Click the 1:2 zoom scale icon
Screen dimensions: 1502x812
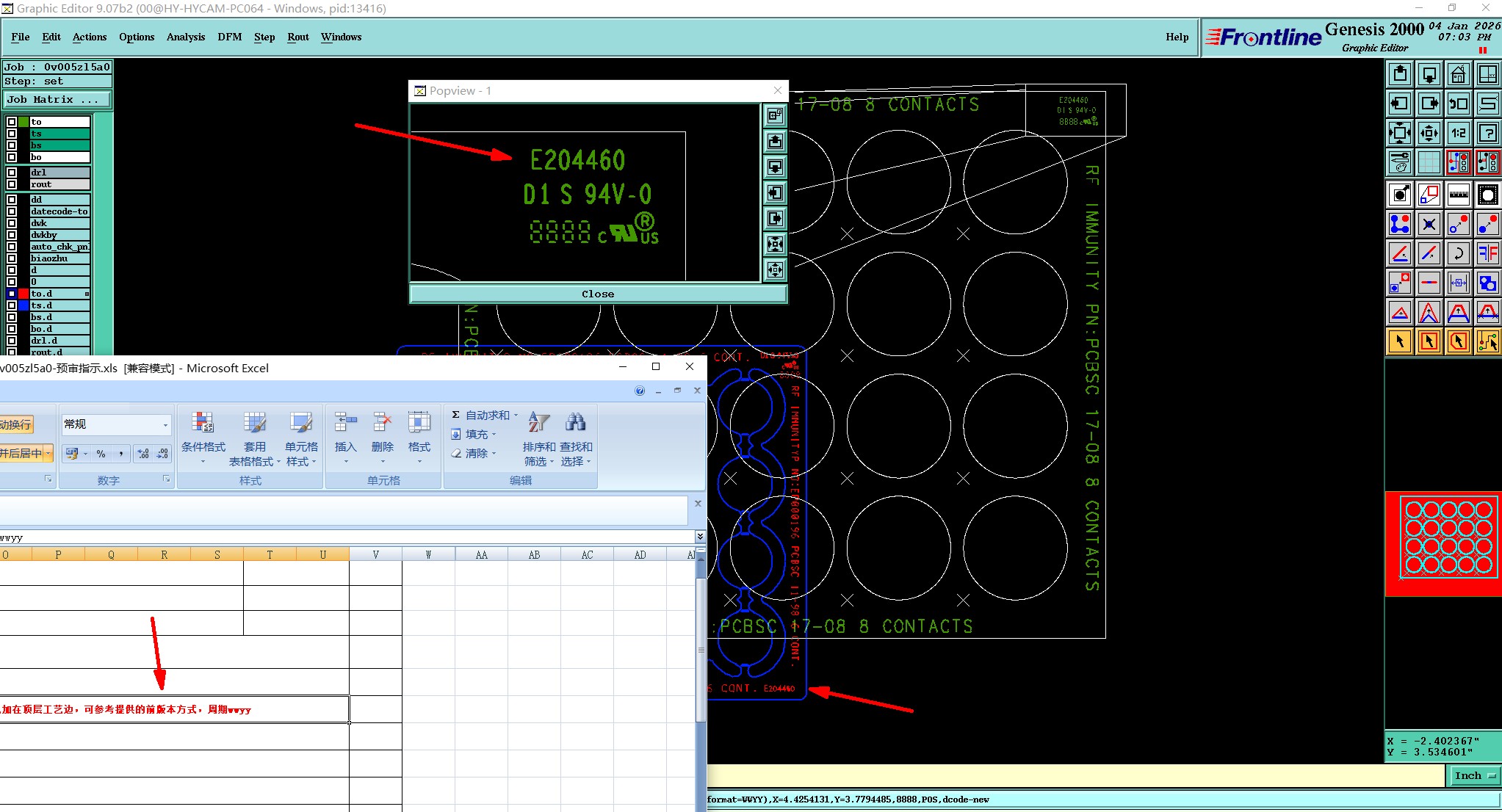[x=1458, y=133]
